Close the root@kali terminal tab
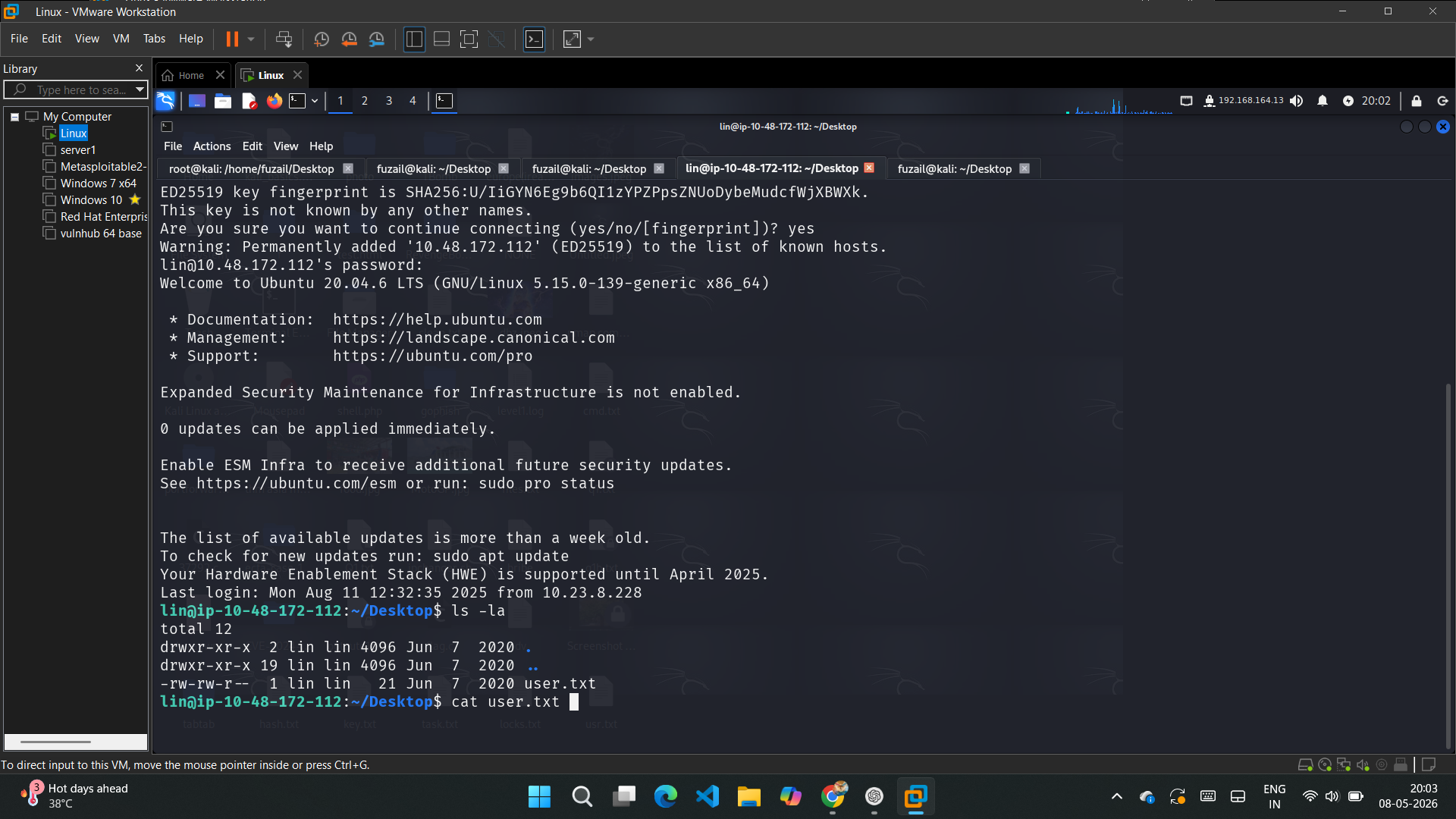Image resolution: width=1456 pixels, height=819 pixels. tap(348, 168)
